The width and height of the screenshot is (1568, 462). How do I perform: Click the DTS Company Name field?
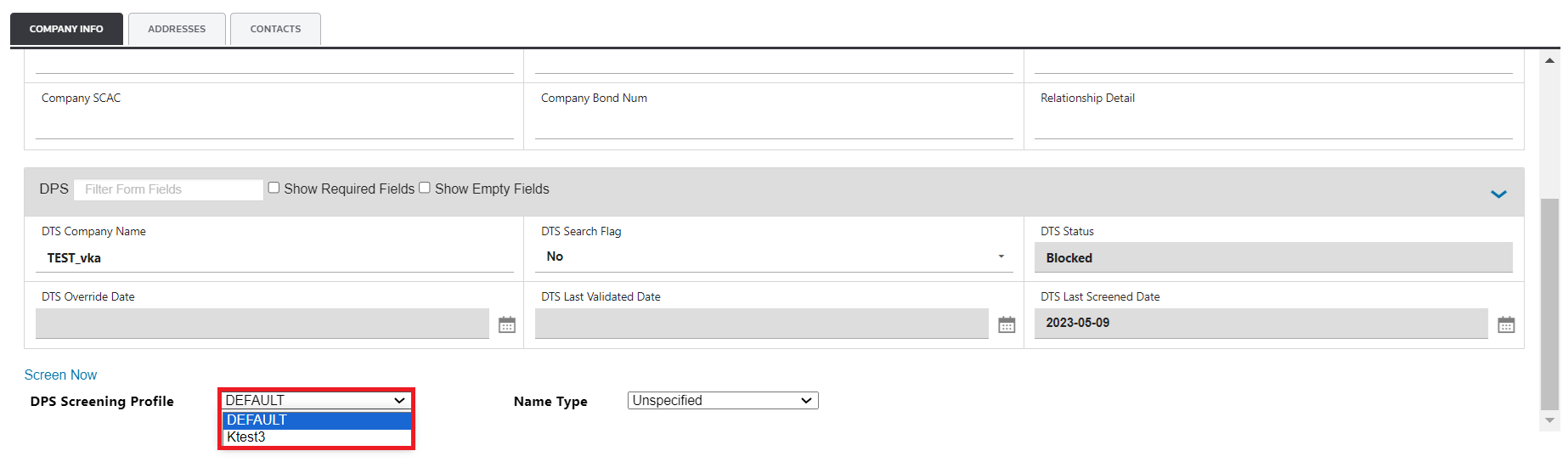pos(274,258)
